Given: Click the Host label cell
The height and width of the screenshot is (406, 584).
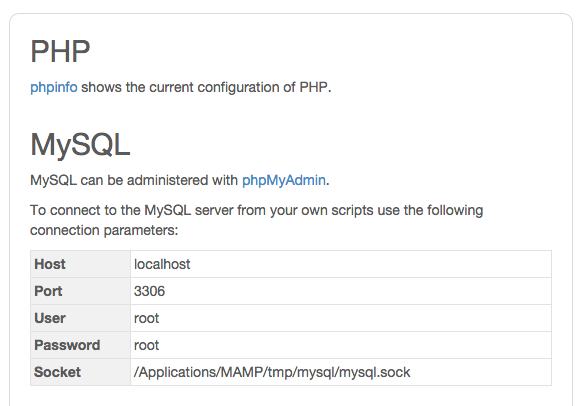Looking at the screenshot, I should pos(80,264).
